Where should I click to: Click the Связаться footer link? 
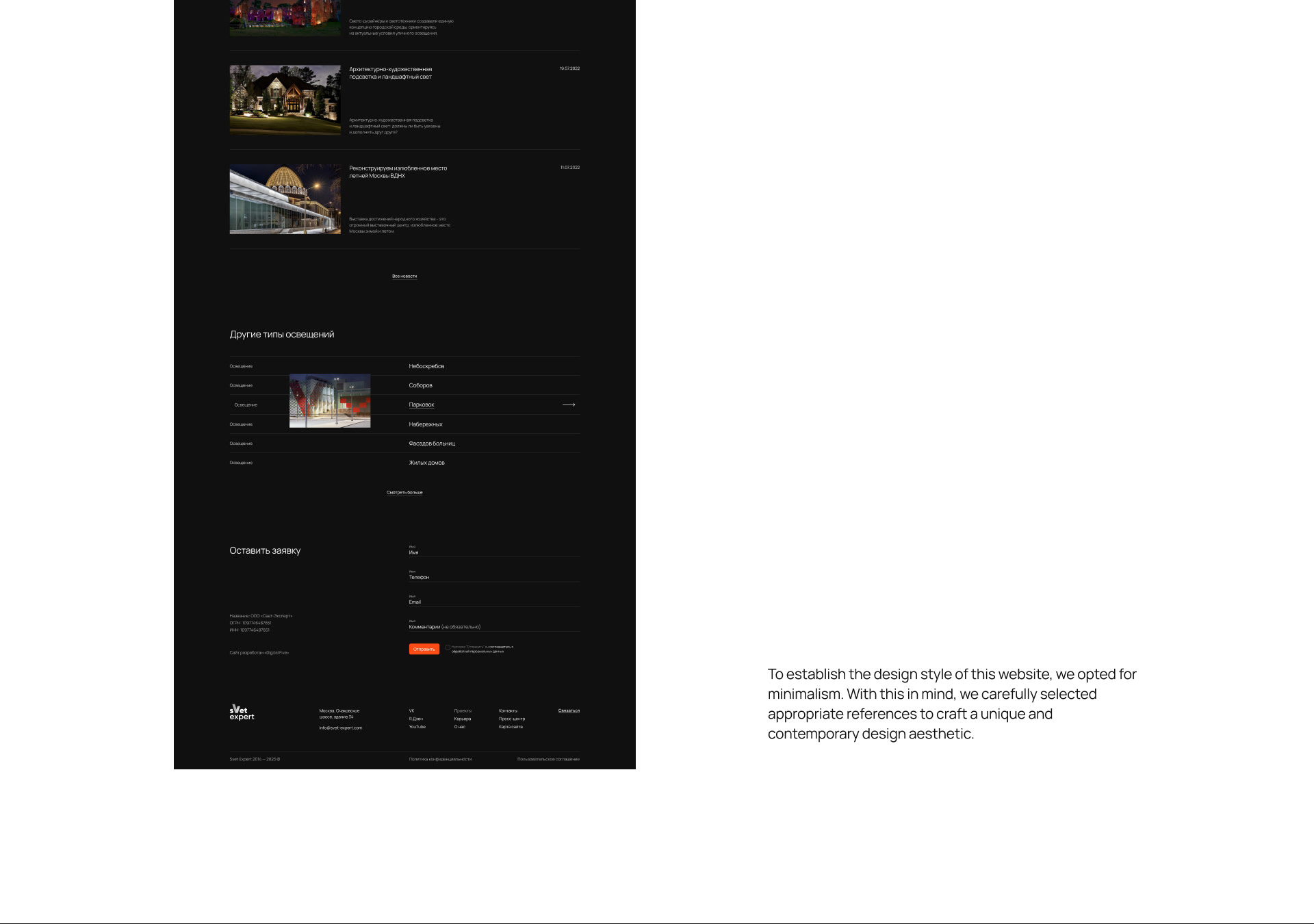pyautogui.click(x=569, y=710)
